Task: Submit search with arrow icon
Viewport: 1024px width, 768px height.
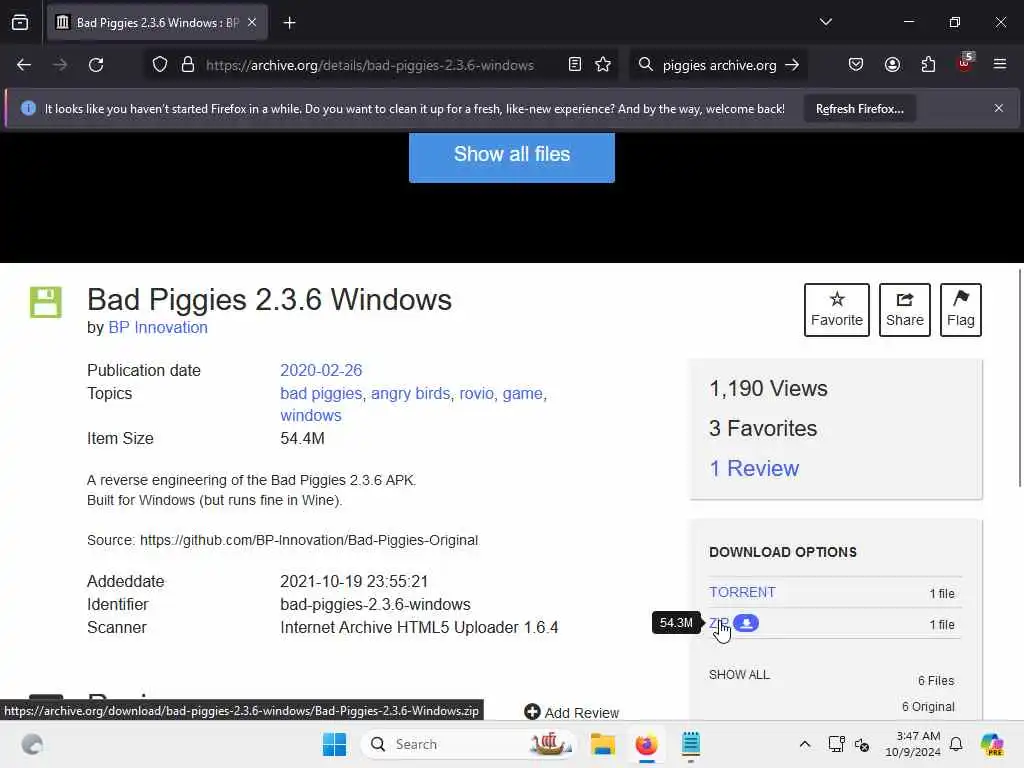Action: click(792, 65)
